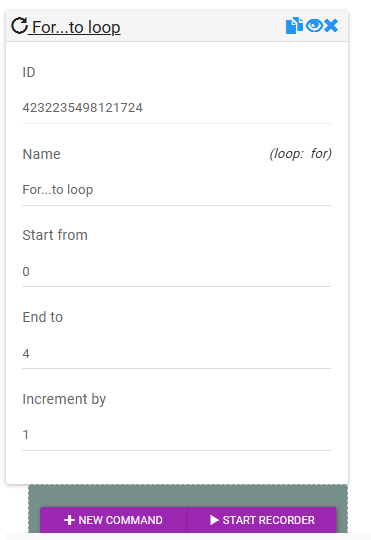
Task: Begin recording with START RECORDER button
Action: pos(262,520)
